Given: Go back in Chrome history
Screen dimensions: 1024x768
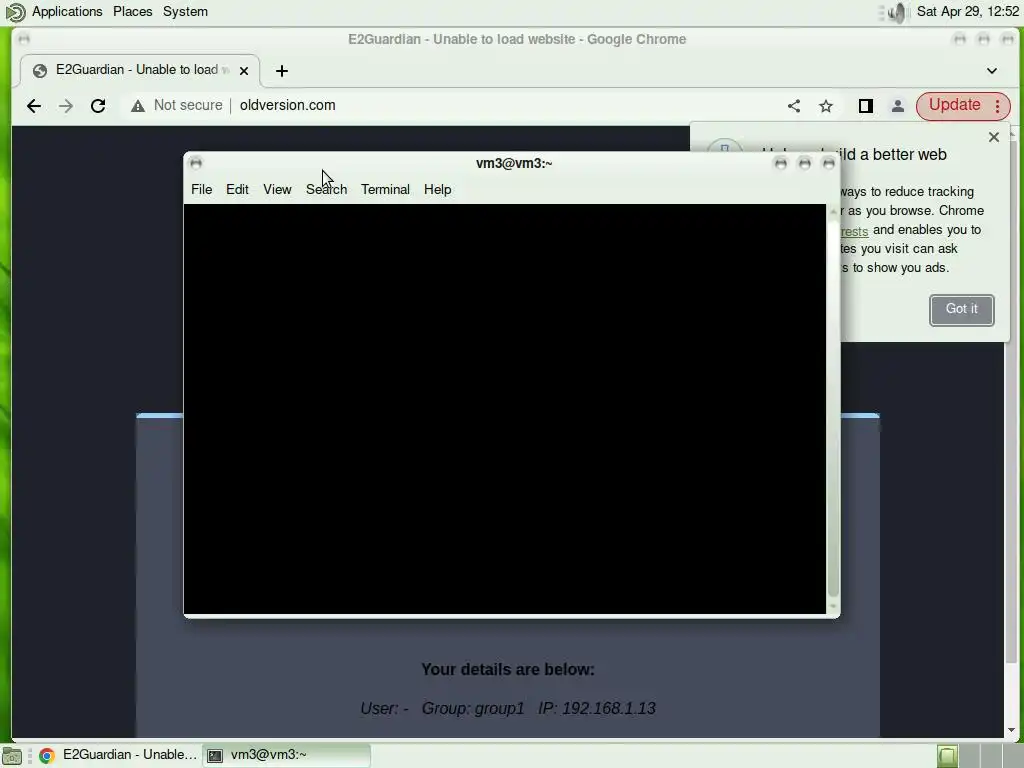Looking at the screenshot, I should [34, 106].
